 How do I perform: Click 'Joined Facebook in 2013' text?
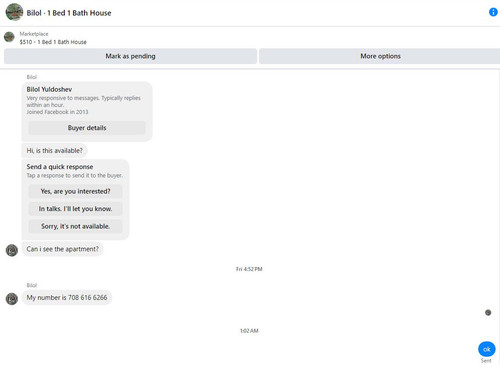tap(57, 112)
